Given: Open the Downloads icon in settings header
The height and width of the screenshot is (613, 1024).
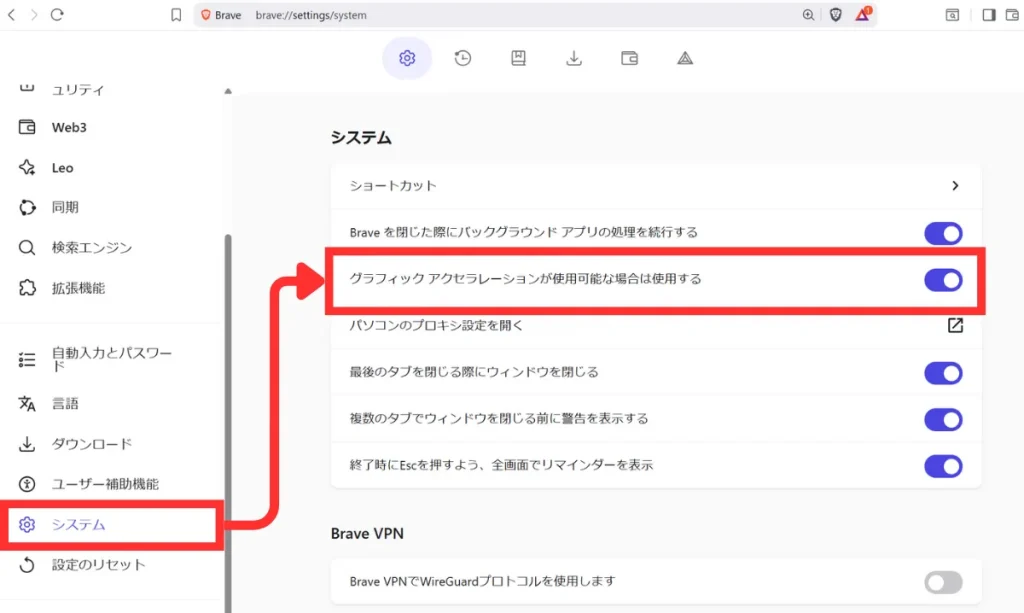Looking at the screenshot, I should 573,58.
